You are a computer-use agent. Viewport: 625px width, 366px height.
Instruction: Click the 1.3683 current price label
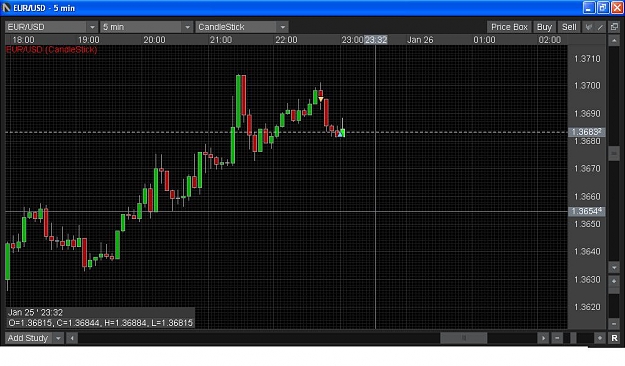click(x=586, y=132)
